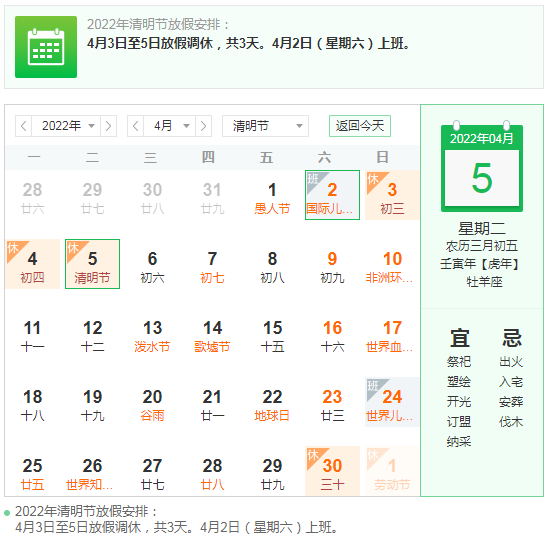Screen dimensions: 547x538
Task: Expand the 清明节 holiday dropdown
Action: pos(265,126)
